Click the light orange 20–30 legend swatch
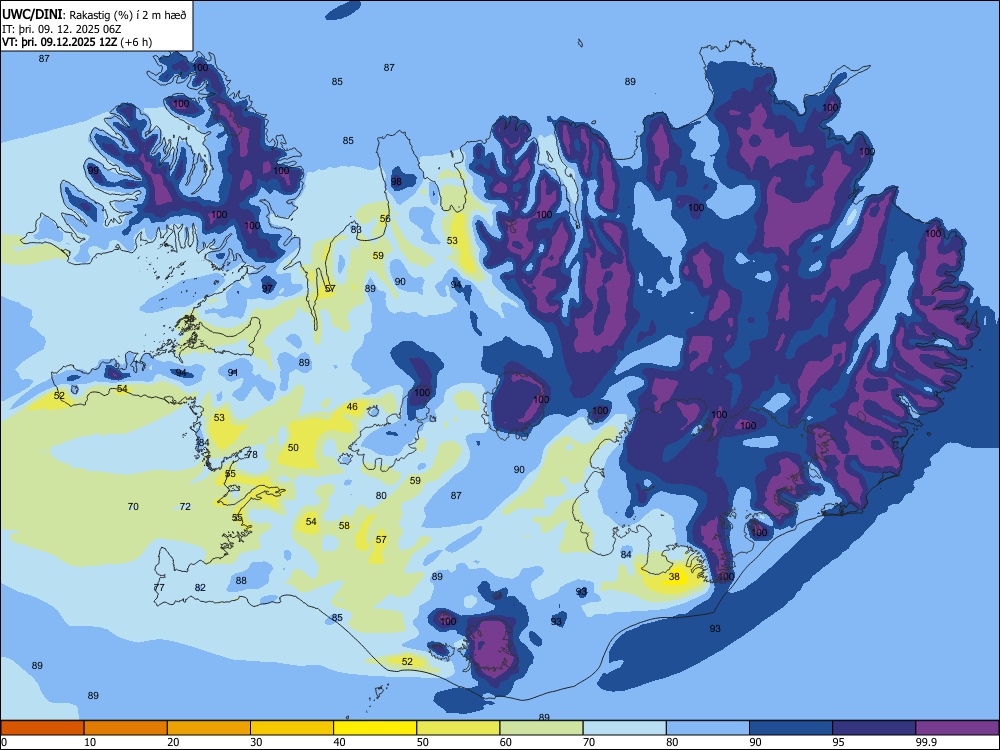The height and width of the screenshot is (750, 1000). (209, 728)
